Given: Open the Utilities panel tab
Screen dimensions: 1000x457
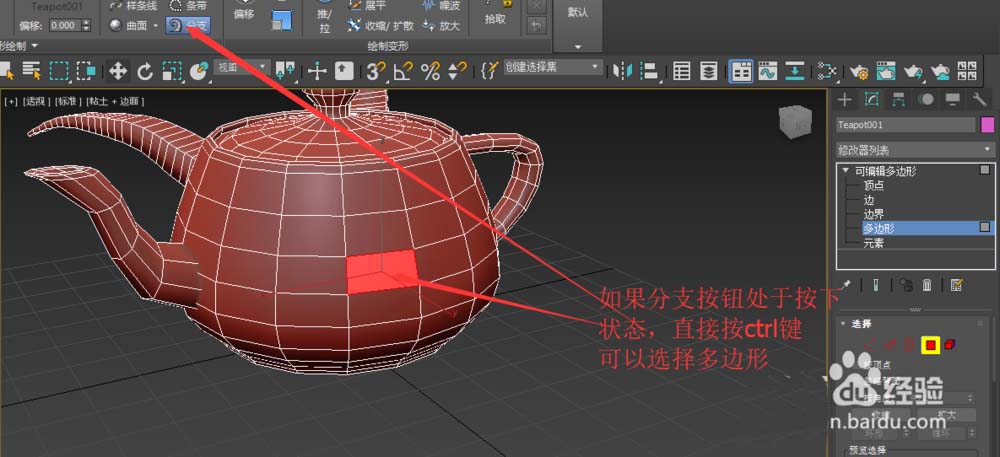Looking at the screenshot, I should (x=980, y=99).
